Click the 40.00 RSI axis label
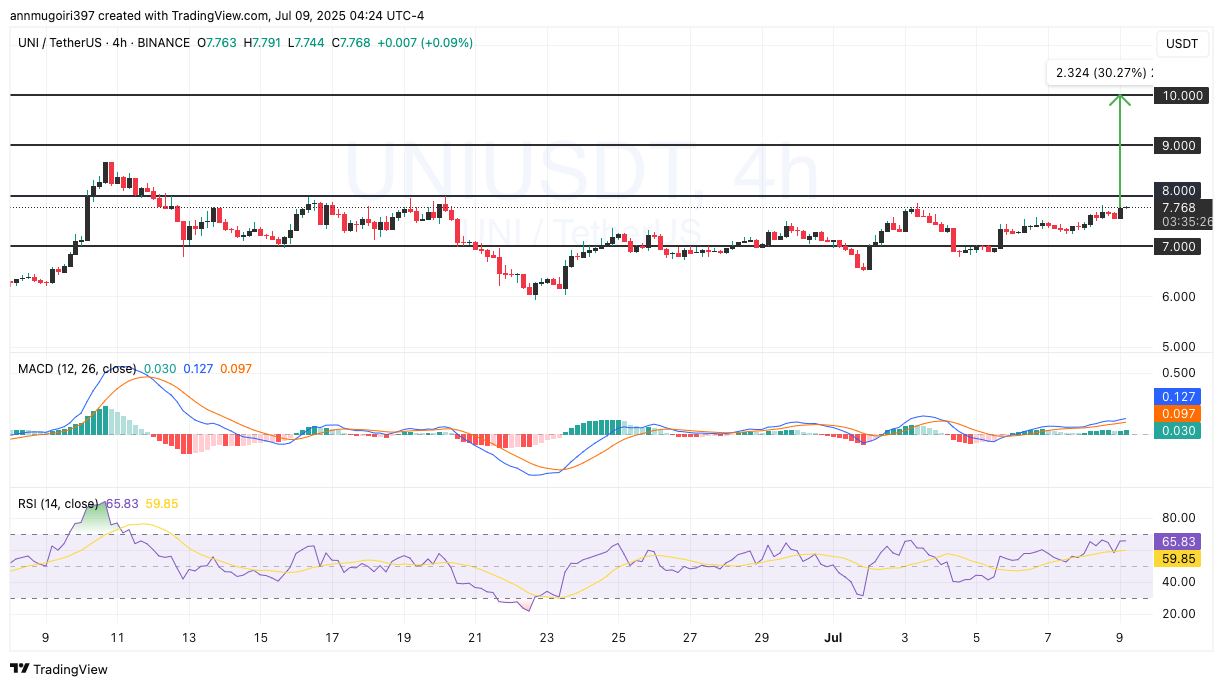Viewport: 1223px width, 686px height. point(1180,582)
